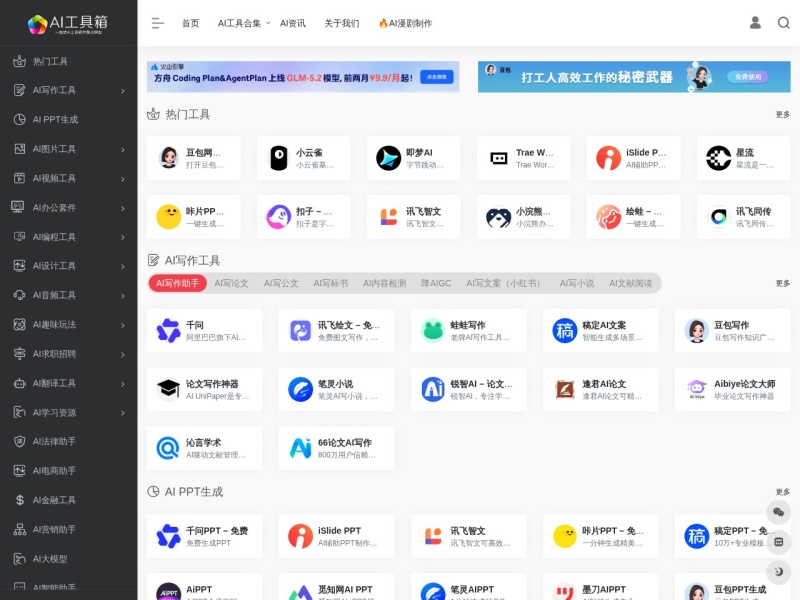
Task: Open the 千问PPT - 免费 card
Action: click(205, 536)
